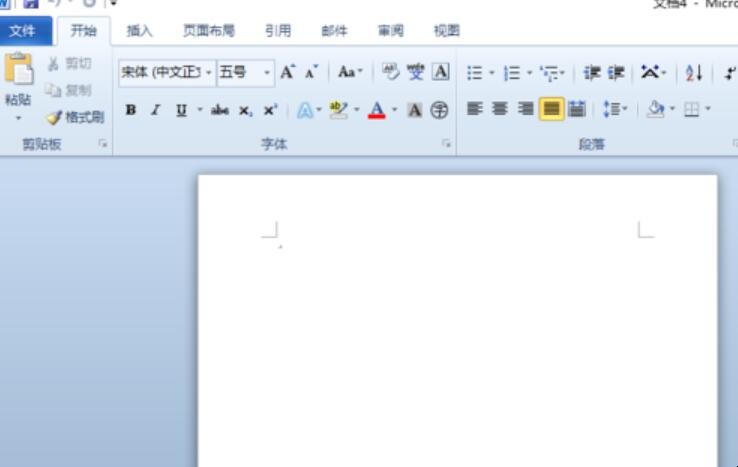Expand the font size dropdown

click(x=267, y=73)
